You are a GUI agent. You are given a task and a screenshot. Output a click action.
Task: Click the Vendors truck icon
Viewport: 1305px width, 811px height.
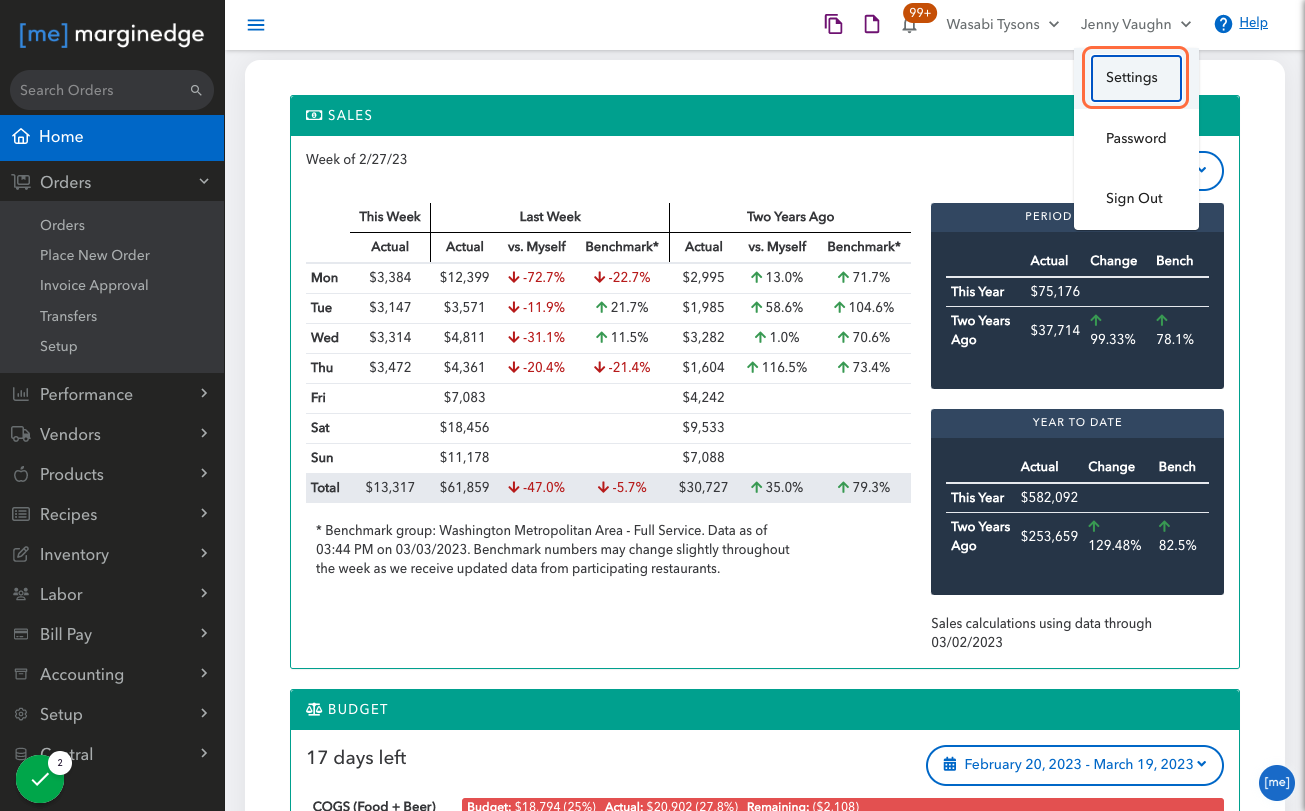pos(21,434)
